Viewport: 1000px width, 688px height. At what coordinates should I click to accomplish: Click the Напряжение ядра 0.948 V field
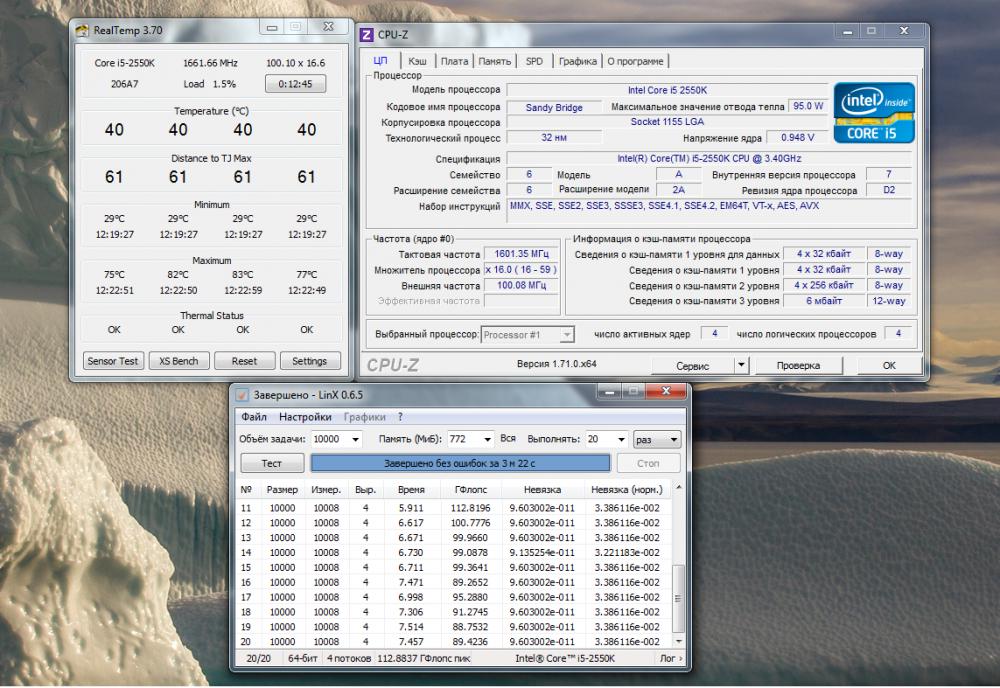pyautogui.click(x=797, y=138)
